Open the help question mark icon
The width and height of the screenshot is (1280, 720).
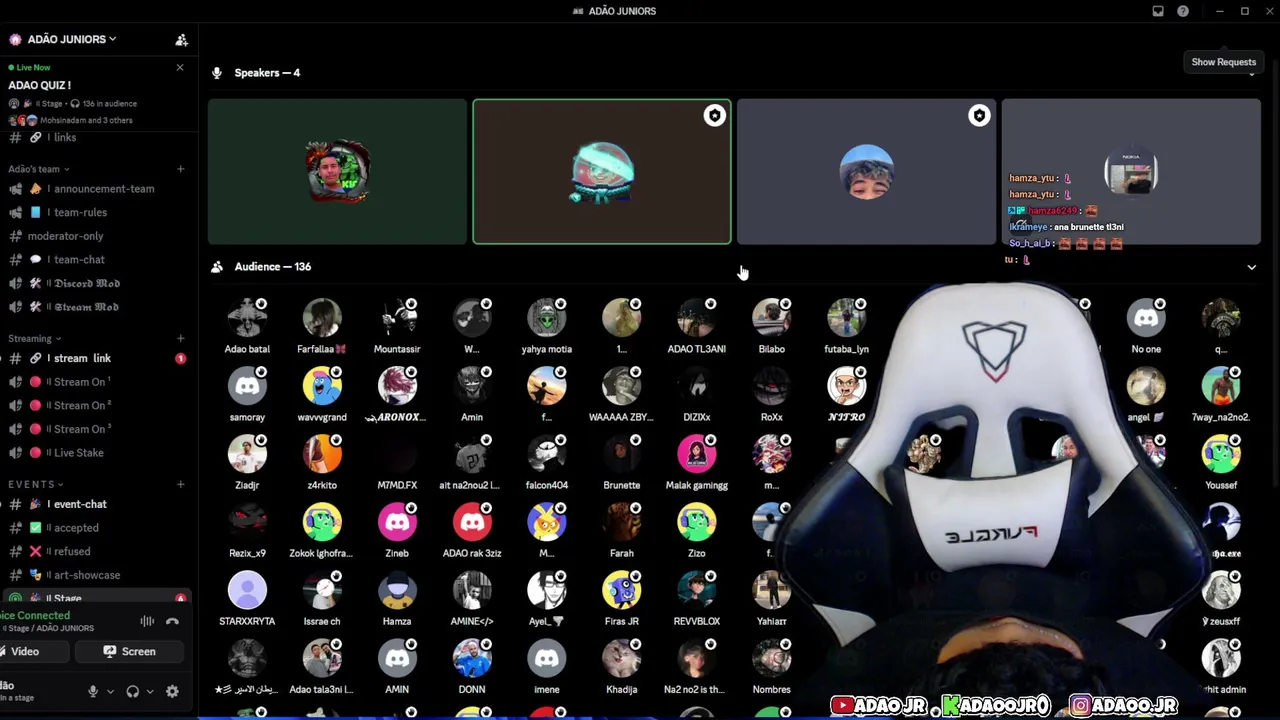pos(1183,11)
